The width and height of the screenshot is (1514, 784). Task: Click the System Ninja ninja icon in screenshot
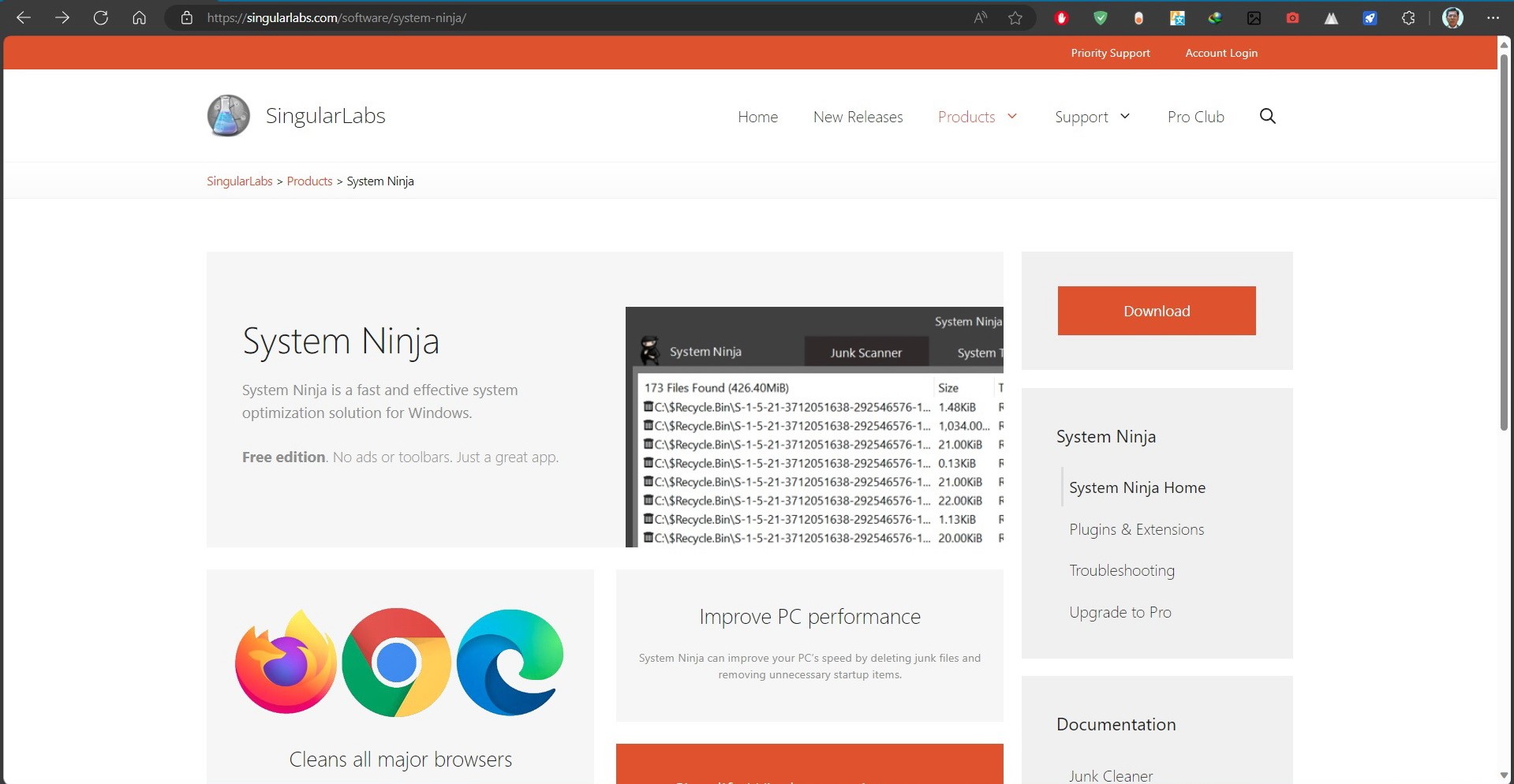tap(650, 351)
